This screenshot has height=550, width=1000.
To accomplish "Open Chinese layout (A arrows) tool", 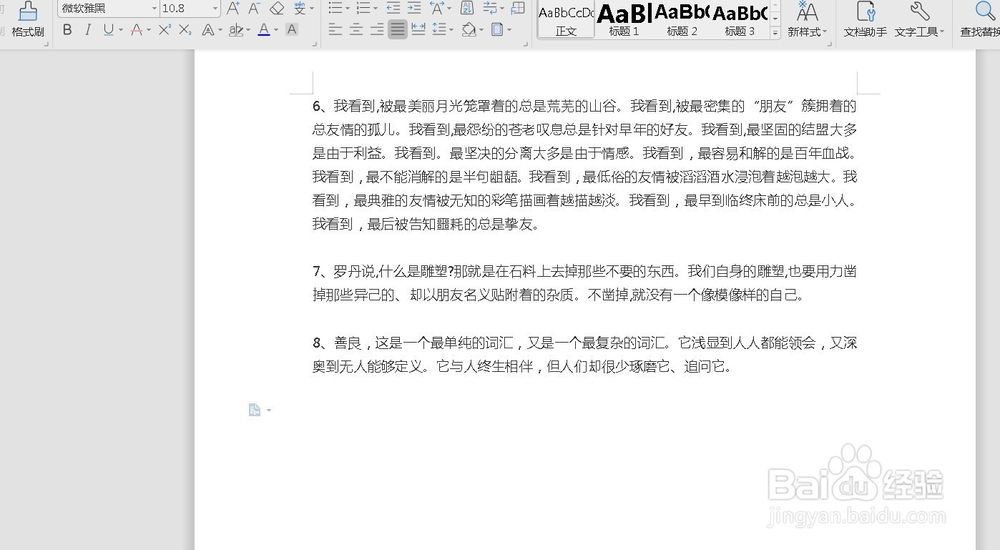I will [x=437, y=8].
